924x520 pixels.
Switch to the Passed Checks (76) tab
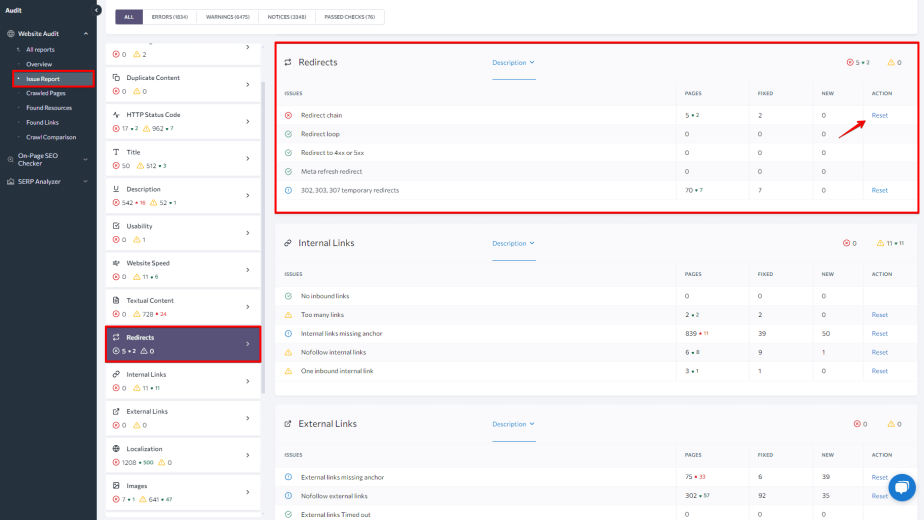(x=349, y=17)
